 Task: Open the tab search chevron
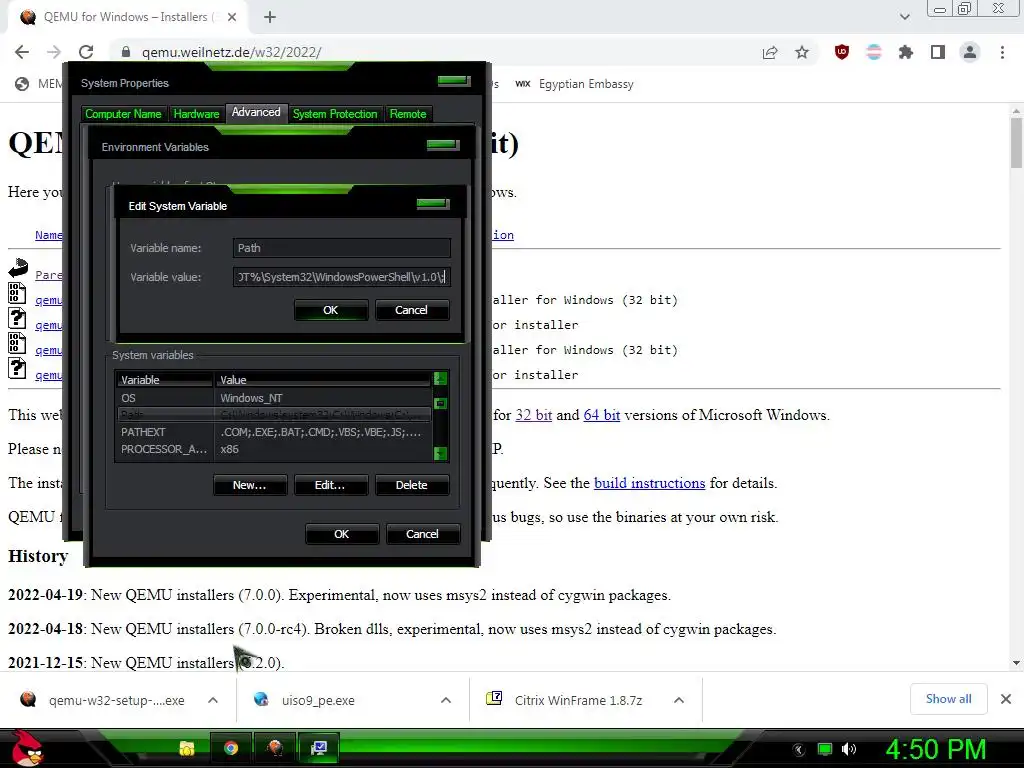904,17
